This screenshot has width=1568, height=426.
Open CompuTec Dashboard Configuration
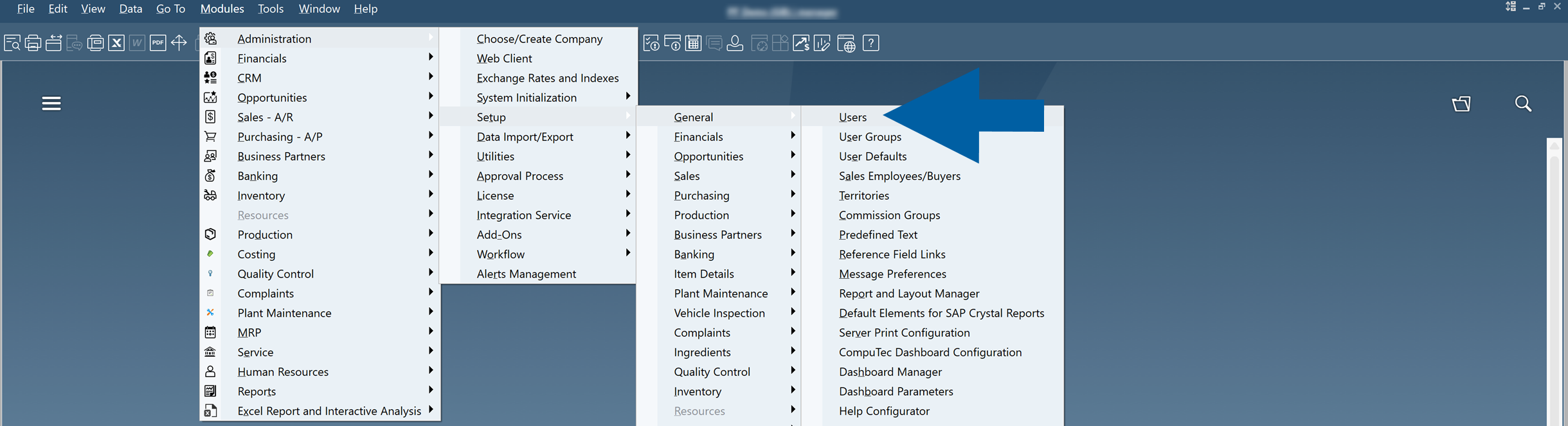(x=930, y=352)
